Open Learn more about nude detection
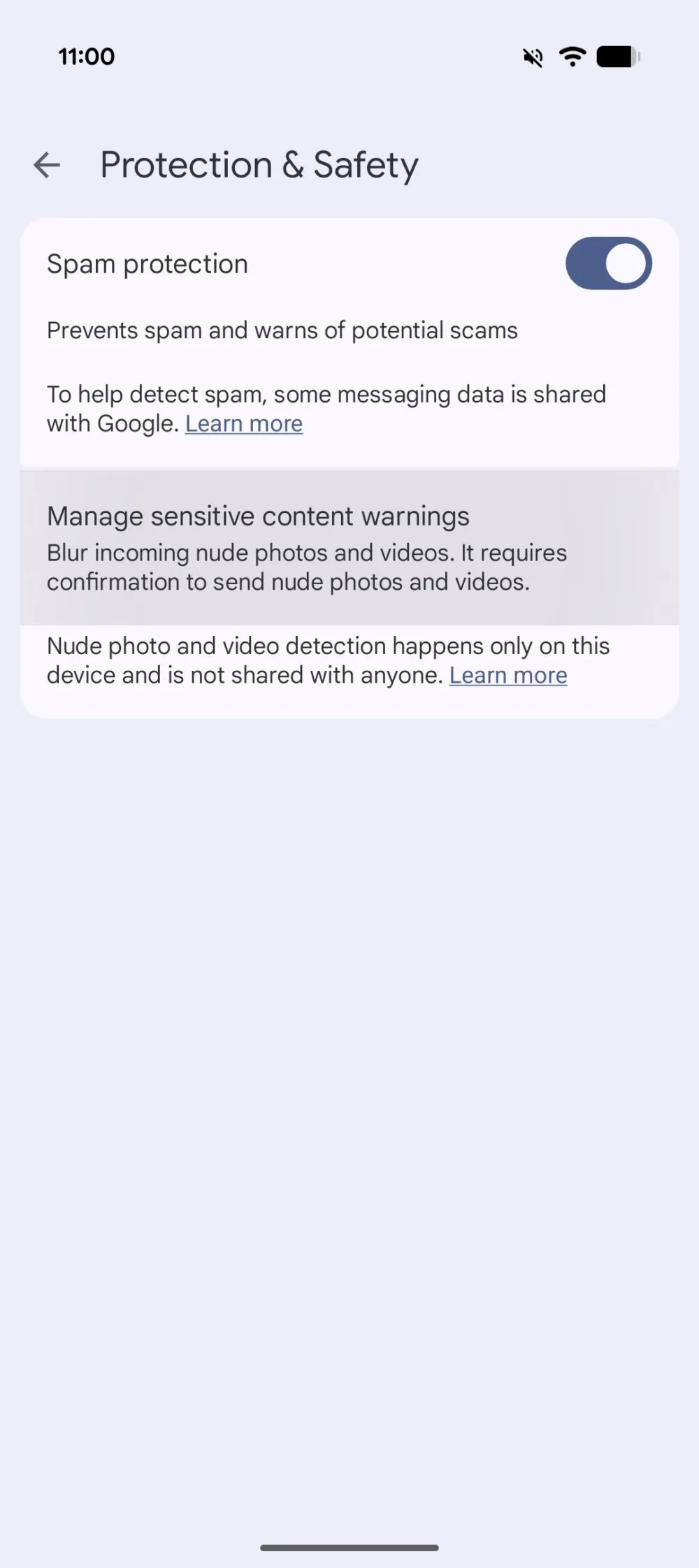 tap(508, 675)
